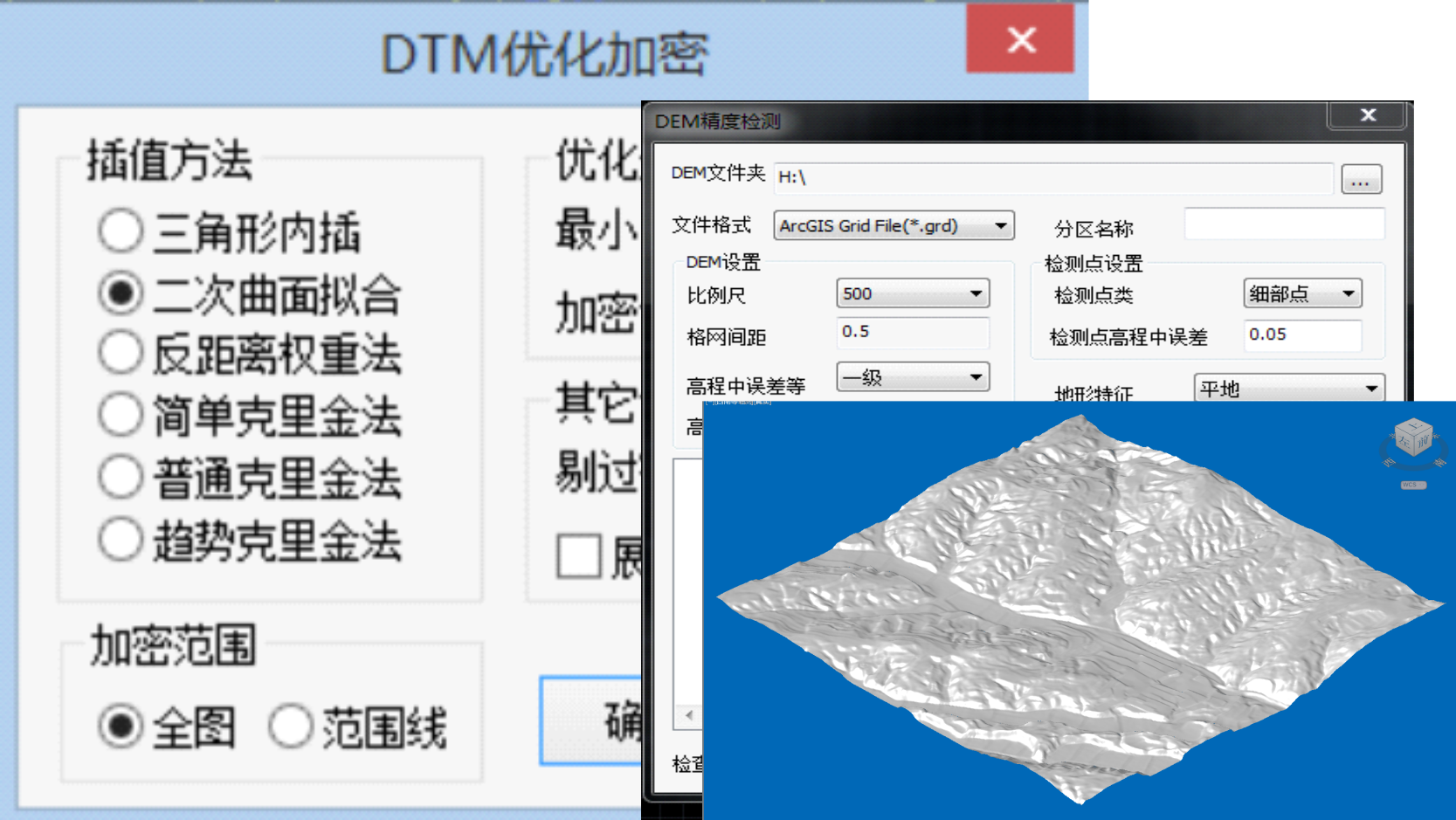Pick the 趋势克里金法 radio option

[x=121, y=540]
